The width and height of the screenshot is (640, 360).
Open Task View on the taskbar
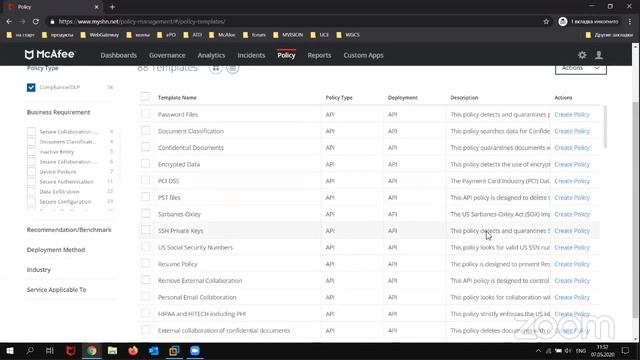(x=50, y=351)
